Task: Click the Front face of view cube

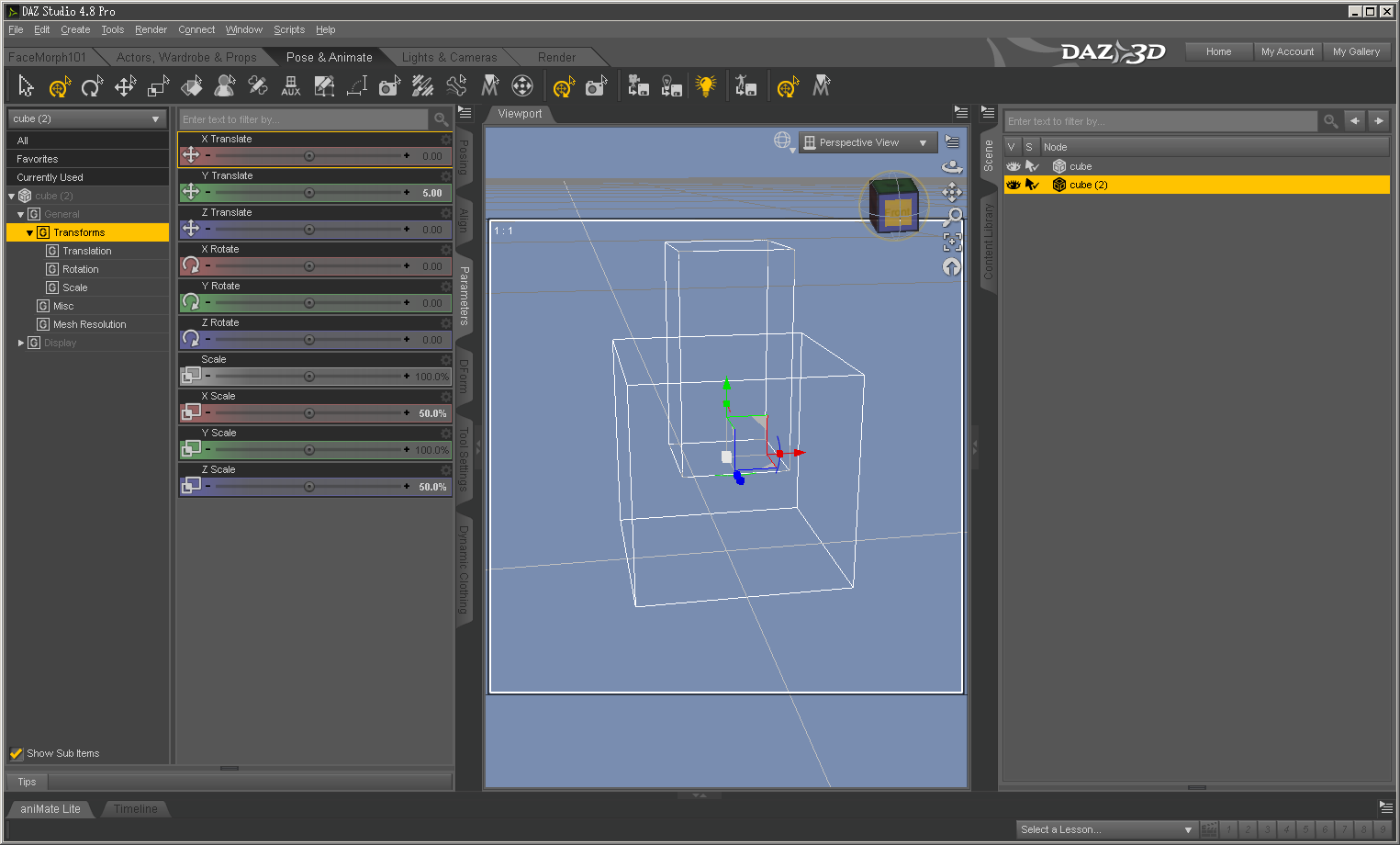Action: click(897, 212)
